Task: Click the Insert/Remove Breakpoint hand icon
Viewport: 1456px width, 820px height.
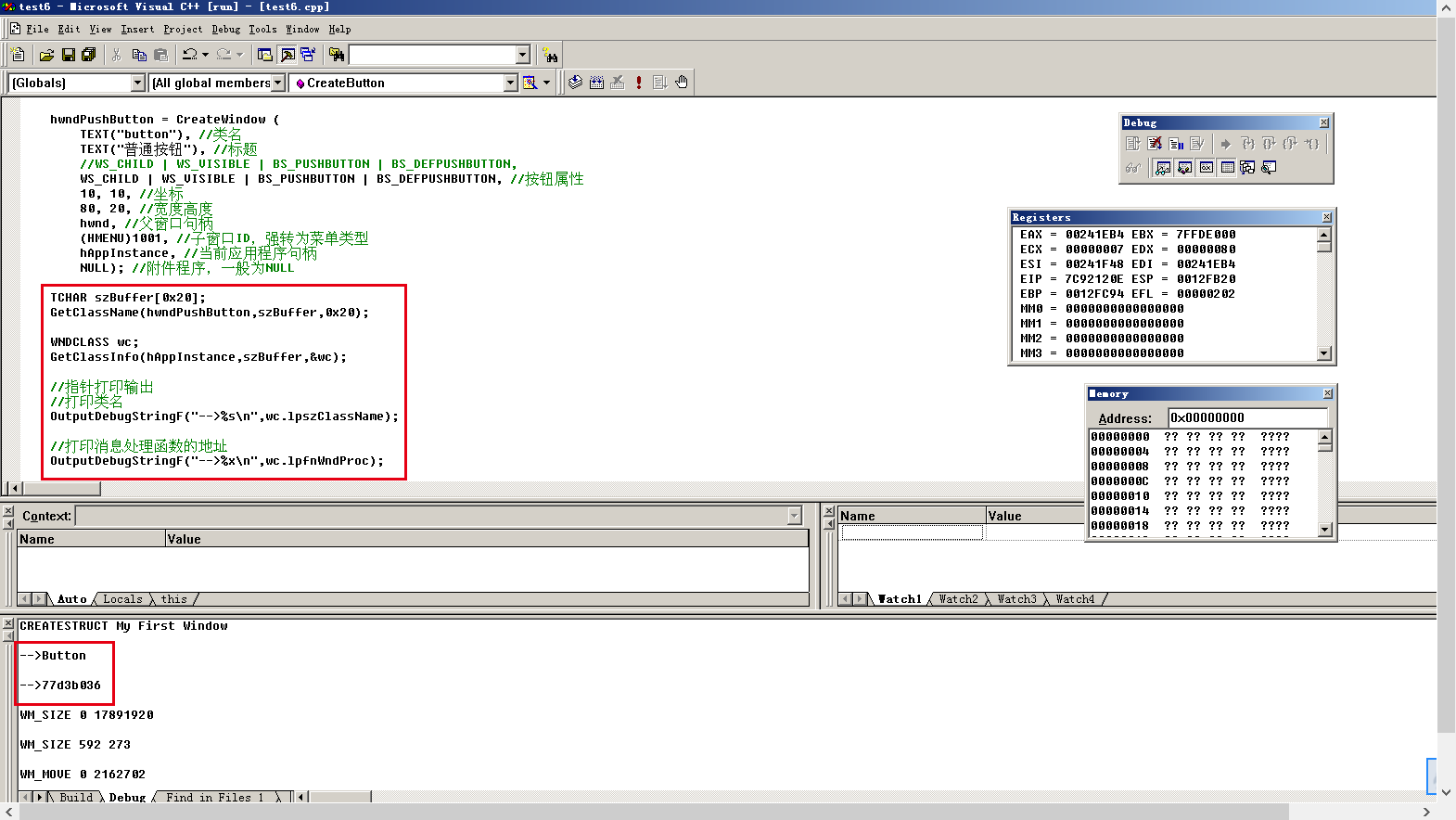Action: tap(682, 83)
